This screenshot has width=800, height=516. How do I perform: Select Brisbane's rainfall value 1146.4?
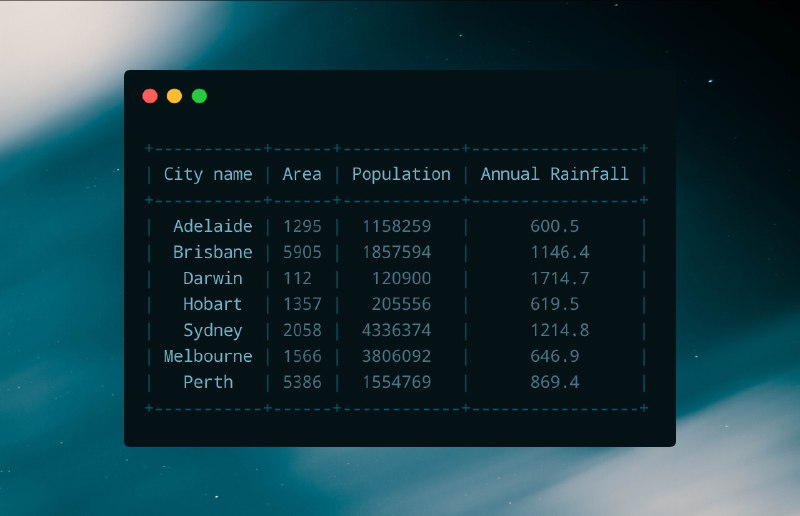pos(560,252)
